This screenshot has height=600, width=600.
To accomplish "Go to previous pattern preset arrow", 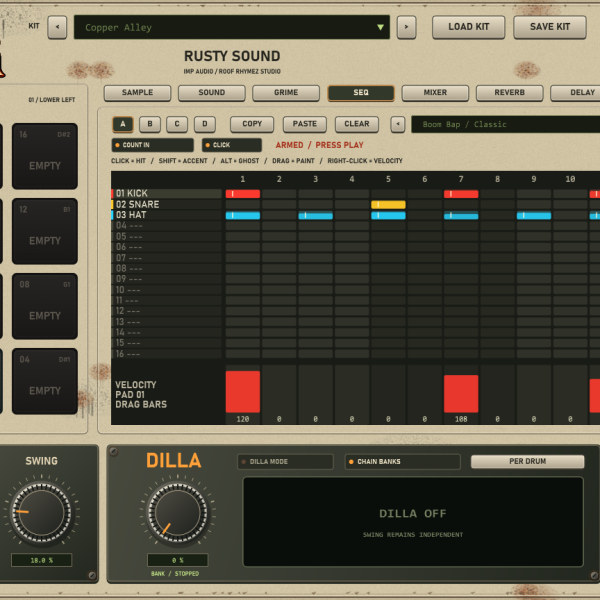I will click(x=398, y=124).
